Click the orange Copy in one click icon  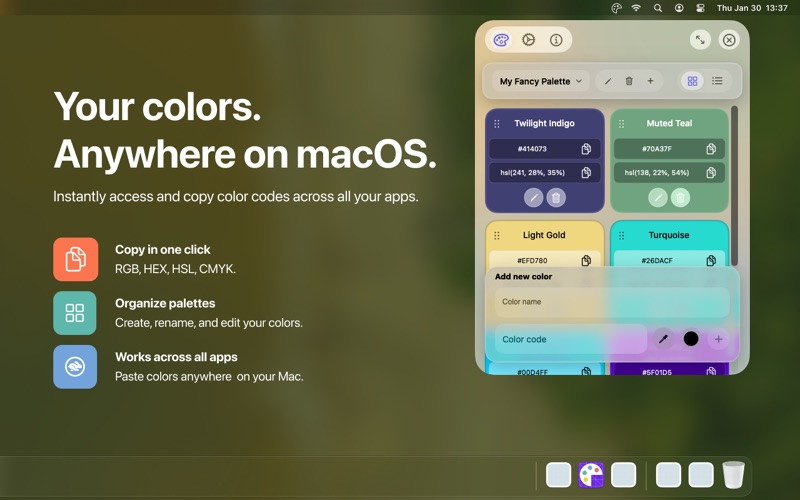pos(76,259)
